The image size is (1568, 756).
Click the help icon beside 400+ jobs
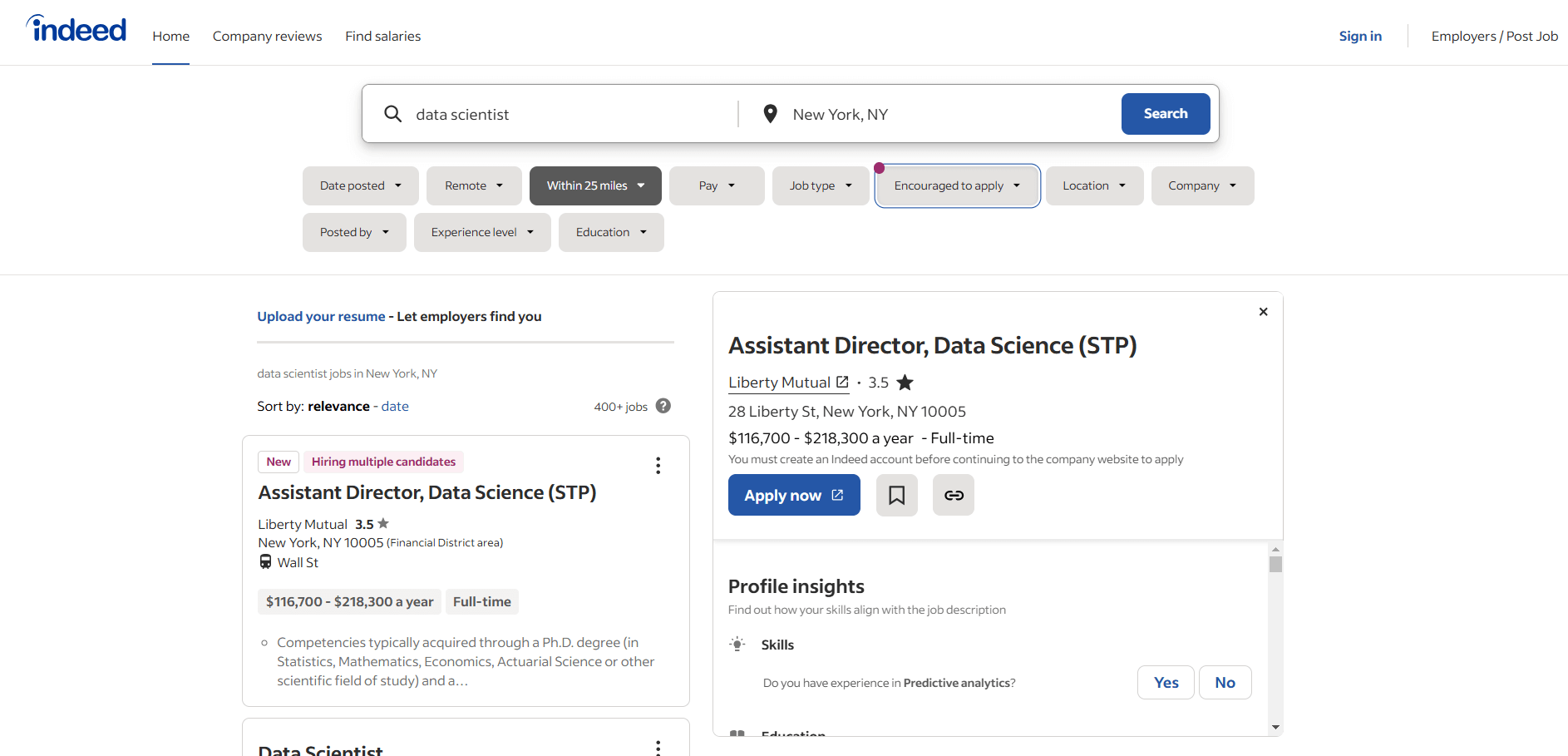(663, 406)
